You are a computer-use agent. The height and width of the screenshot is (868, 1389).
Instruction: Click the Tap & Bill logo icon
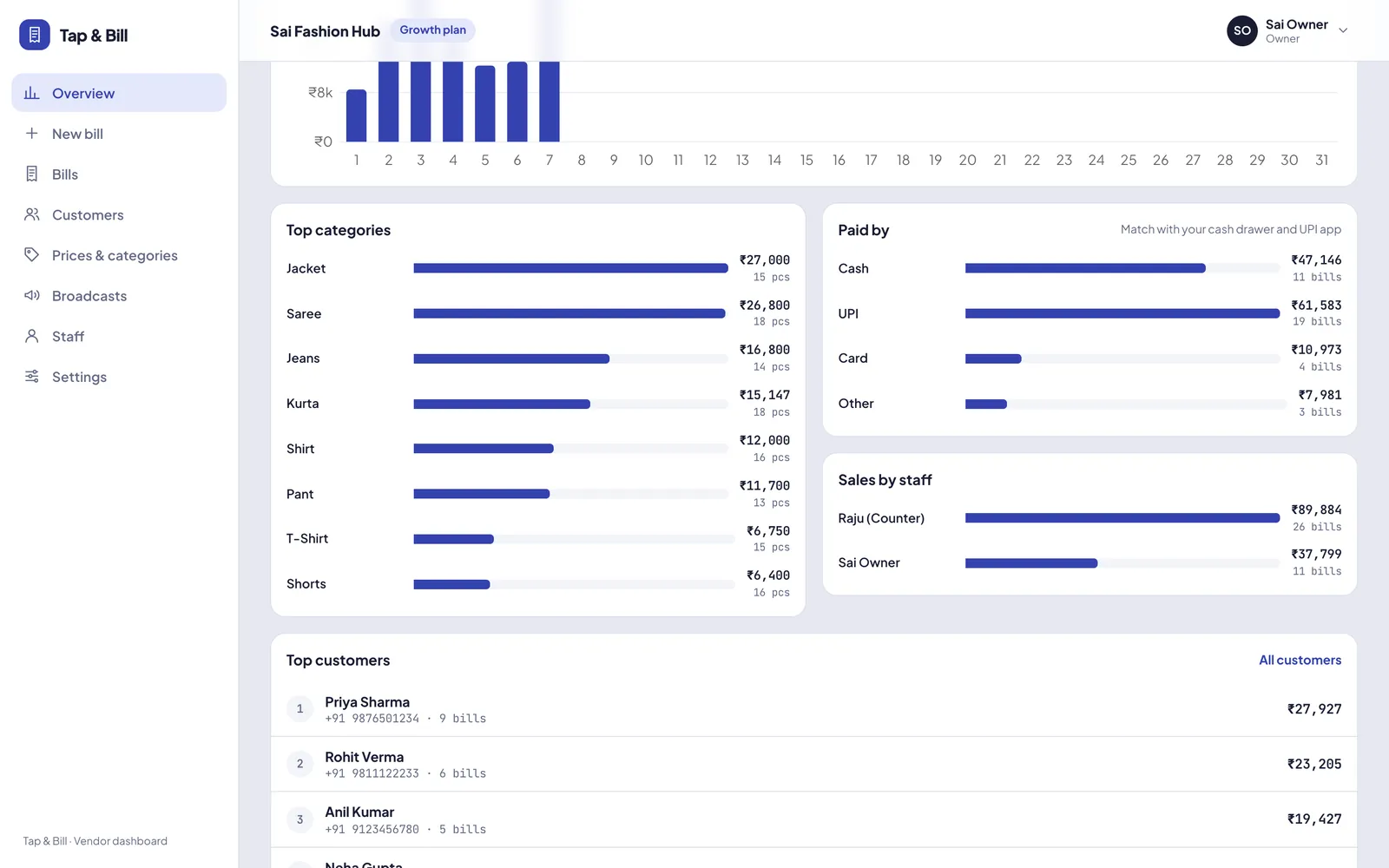[35, 35]
